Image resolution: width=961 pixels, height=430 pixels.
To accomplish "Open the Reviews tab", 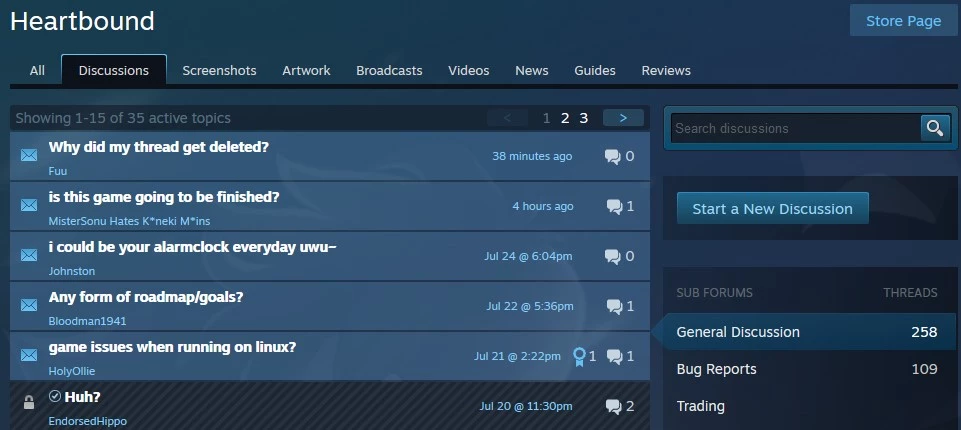I will [666, 70].
